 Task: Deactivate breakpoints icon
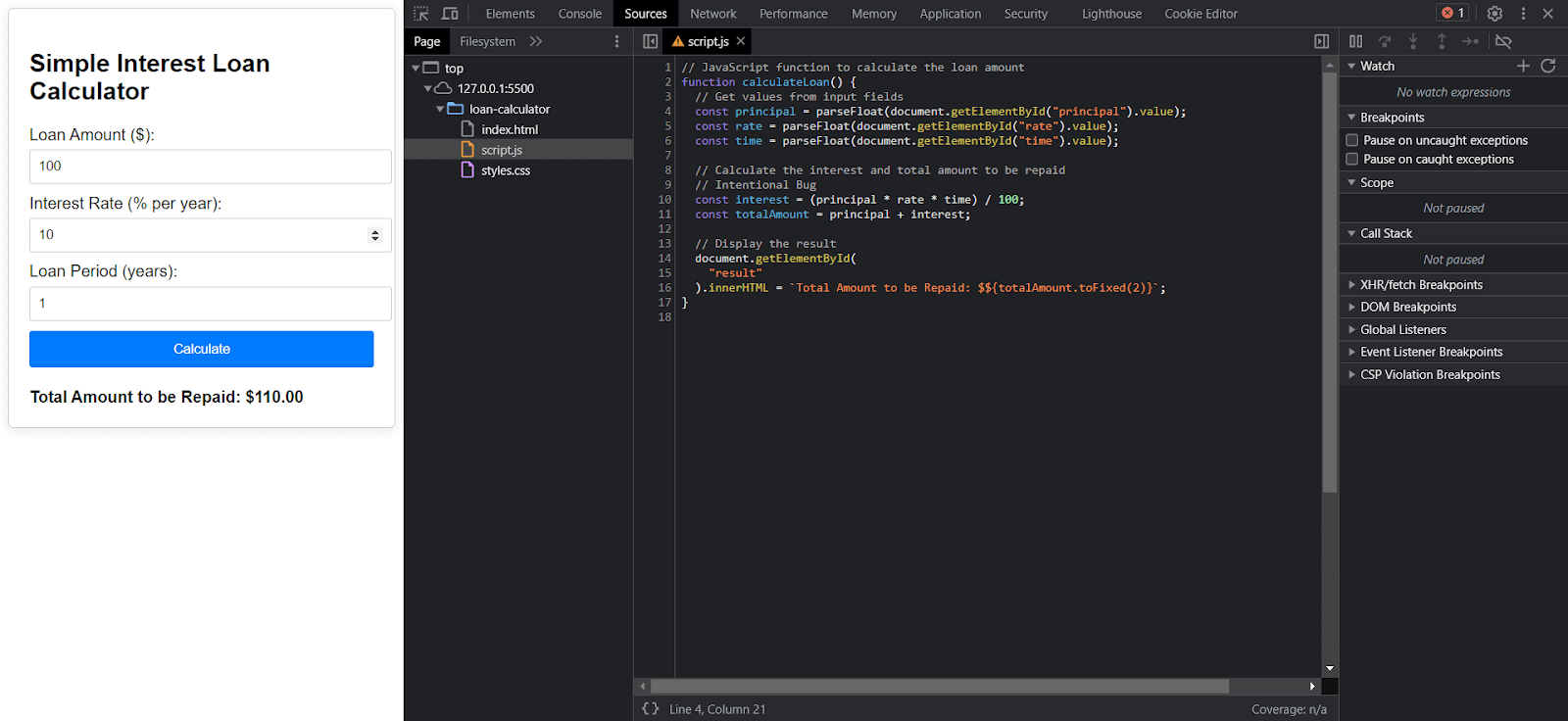1503,41
